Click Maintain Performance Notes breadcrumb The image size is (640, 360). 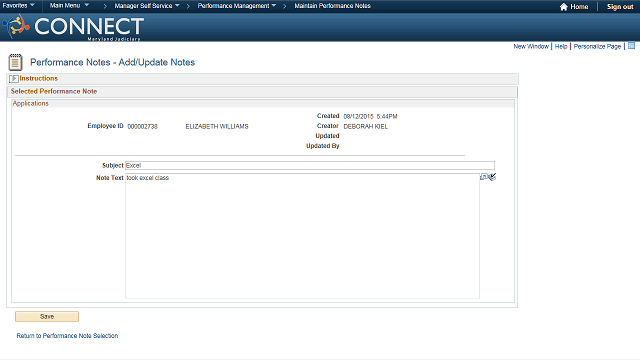332,6
